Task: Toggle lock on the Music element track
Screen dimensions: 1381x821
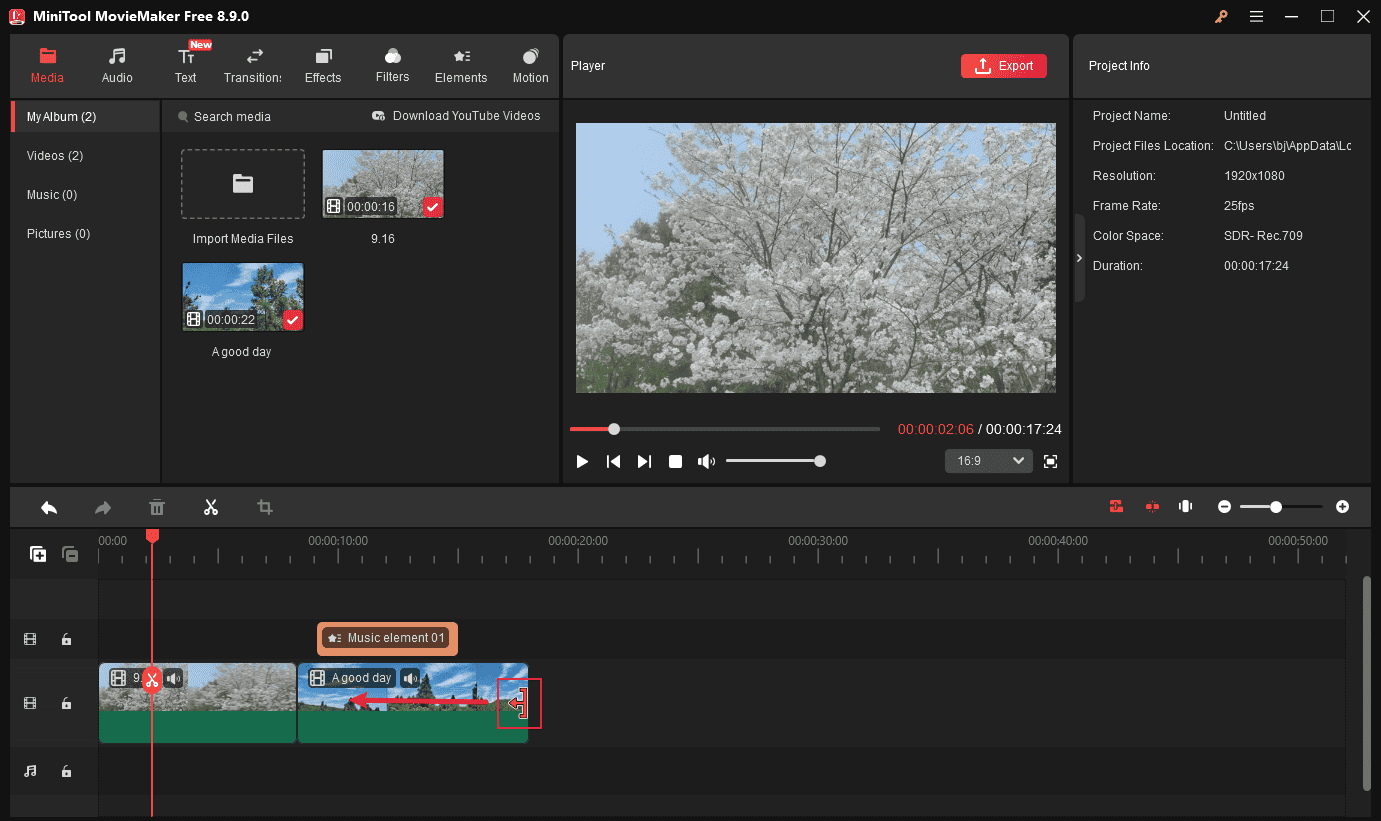Action: 66,639
